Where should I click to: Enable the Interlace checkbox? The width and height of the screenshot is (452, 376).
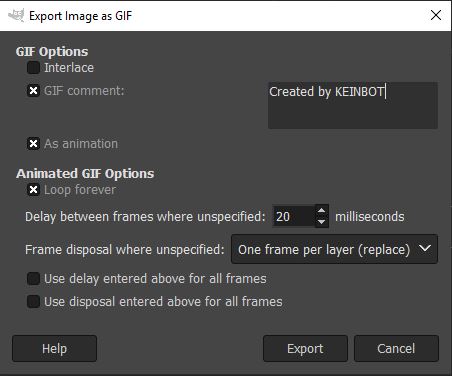click(33, 68)
